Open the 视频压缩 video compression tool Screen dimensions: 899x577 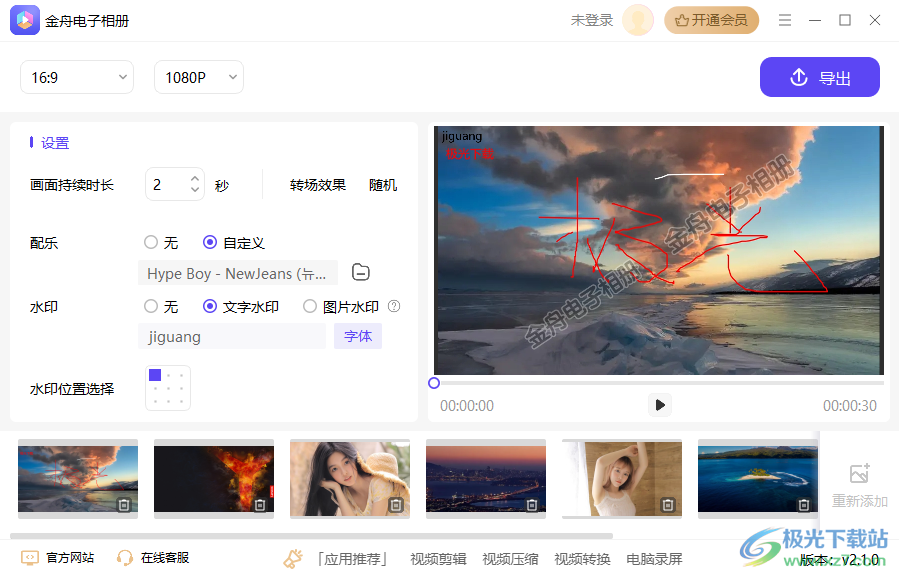point(508,558)
